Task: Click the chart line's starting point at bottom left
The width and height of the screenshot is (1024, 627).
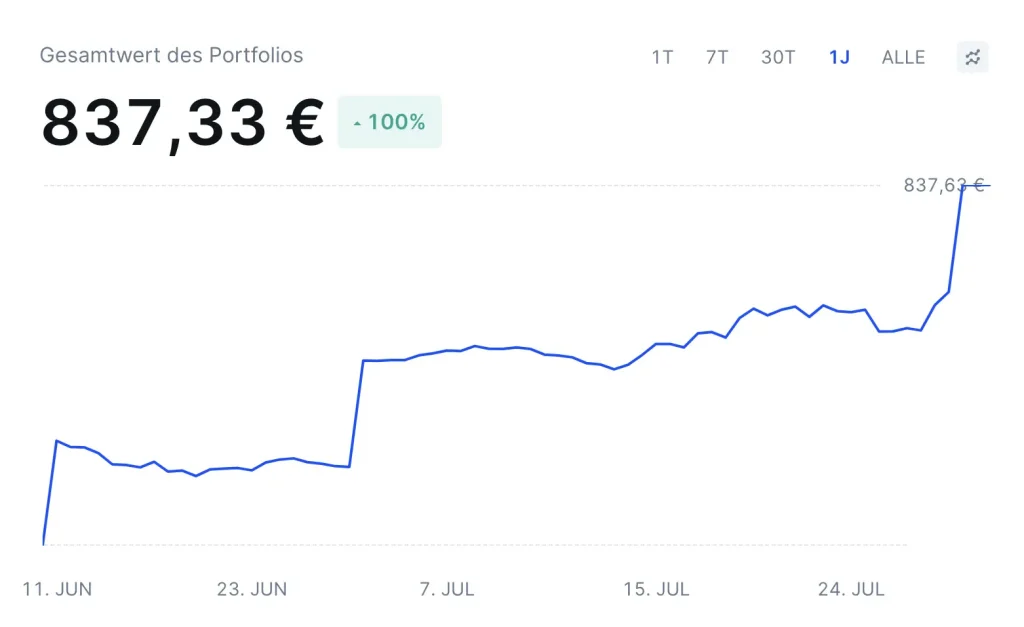Action: tap(44, 544)
